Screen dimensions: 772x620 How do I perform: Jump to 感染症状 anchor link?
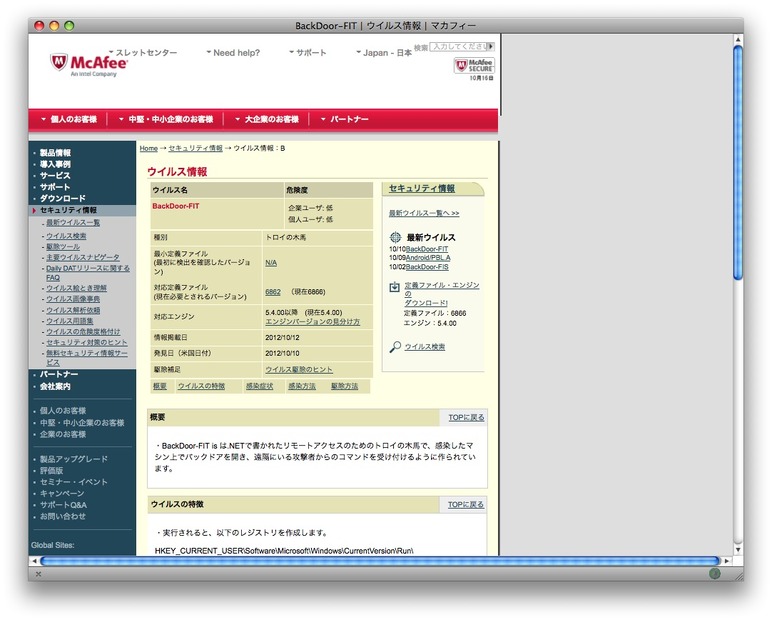259,386
